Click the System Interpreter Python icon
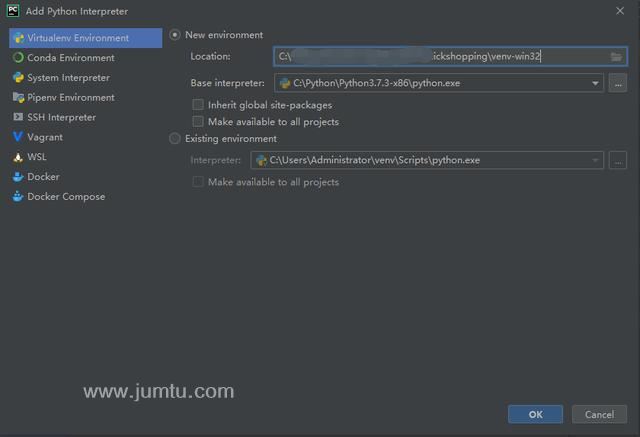This screenshot has width=640, height=437. (x=18, y=78)
